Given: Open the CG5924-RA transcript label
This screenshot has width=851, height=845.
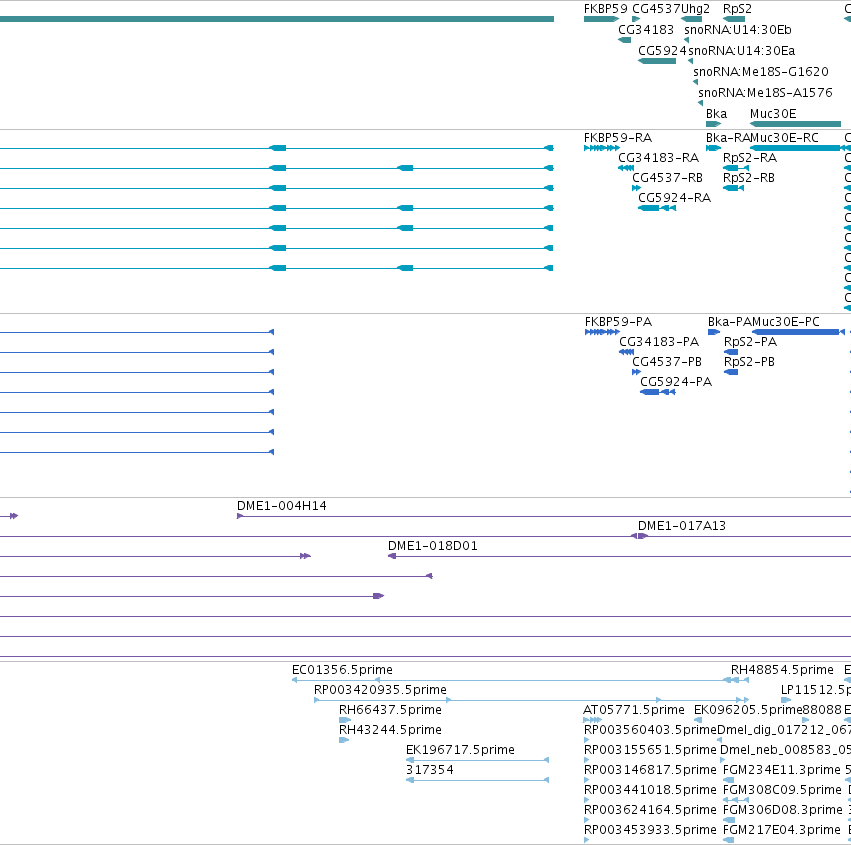Looking at the screenshot, I should tap(674, 198).
